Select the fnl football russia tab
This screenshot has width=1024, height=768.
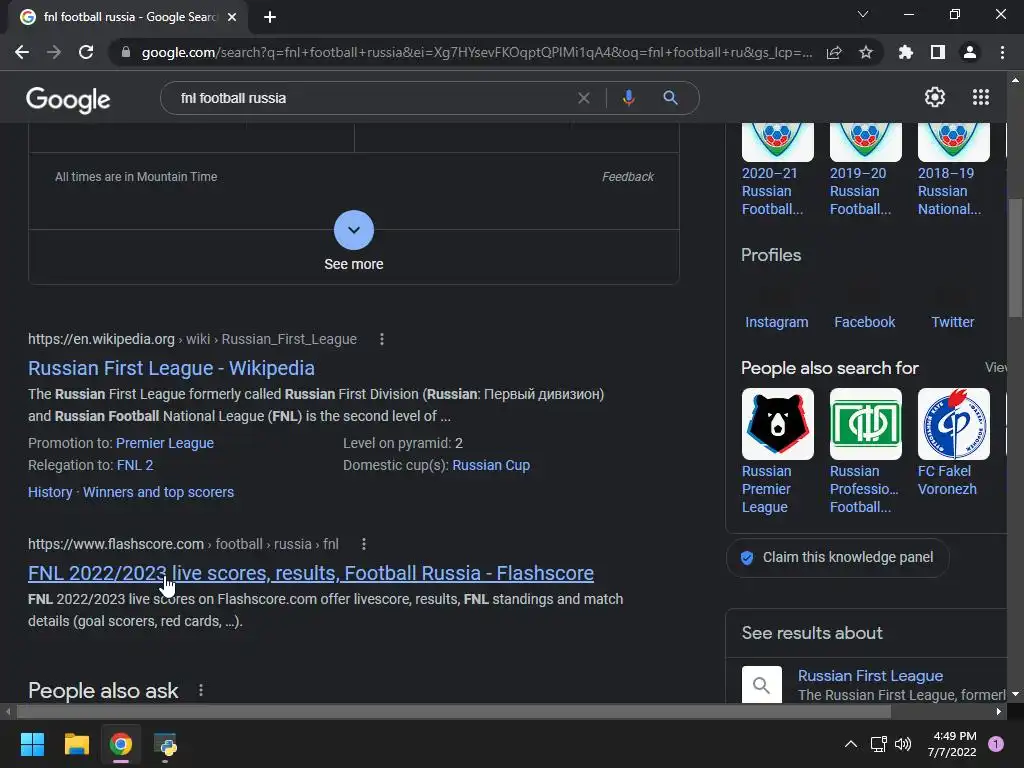pos(128,17)
